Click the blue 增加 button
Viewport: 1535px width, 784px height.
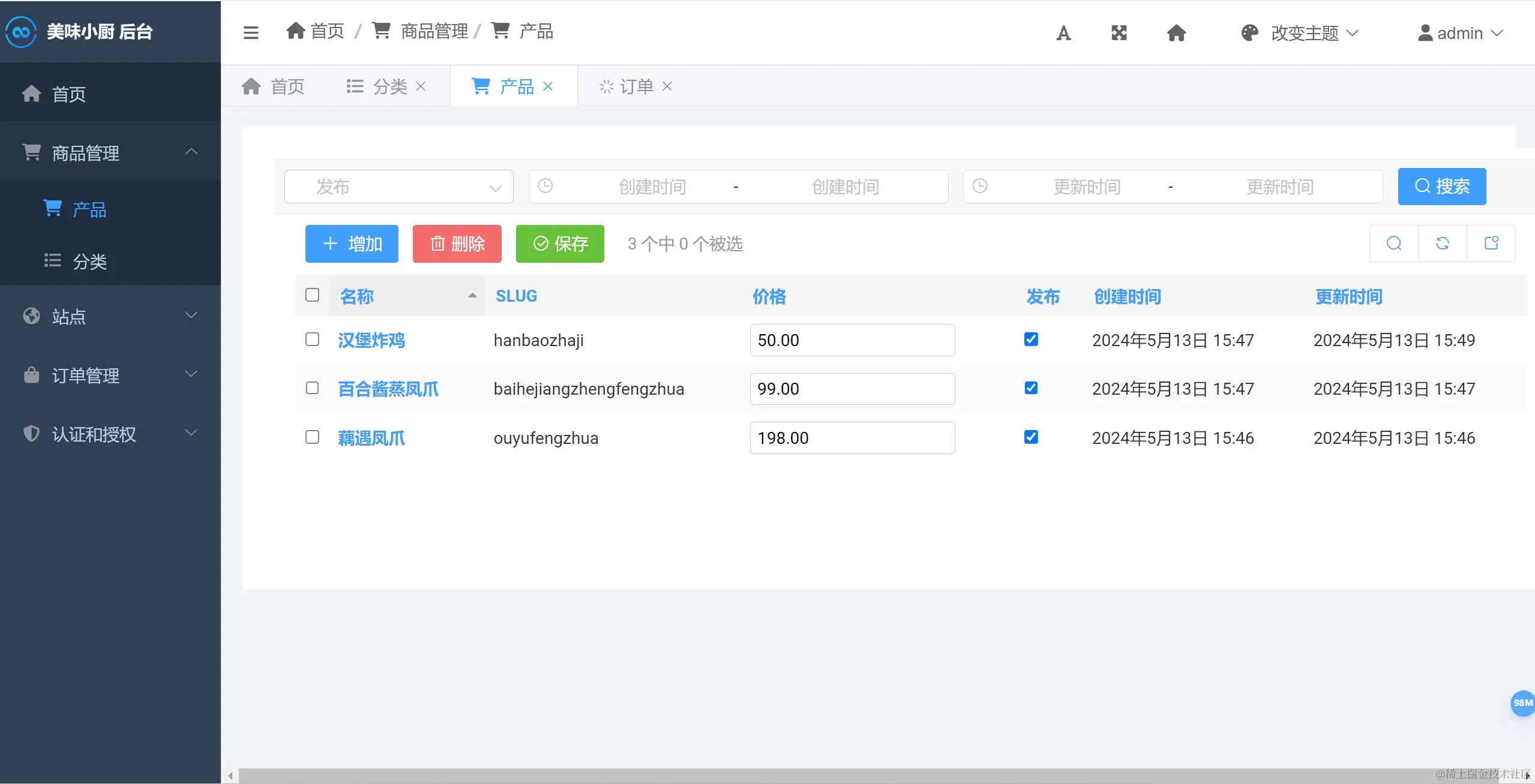352,244
